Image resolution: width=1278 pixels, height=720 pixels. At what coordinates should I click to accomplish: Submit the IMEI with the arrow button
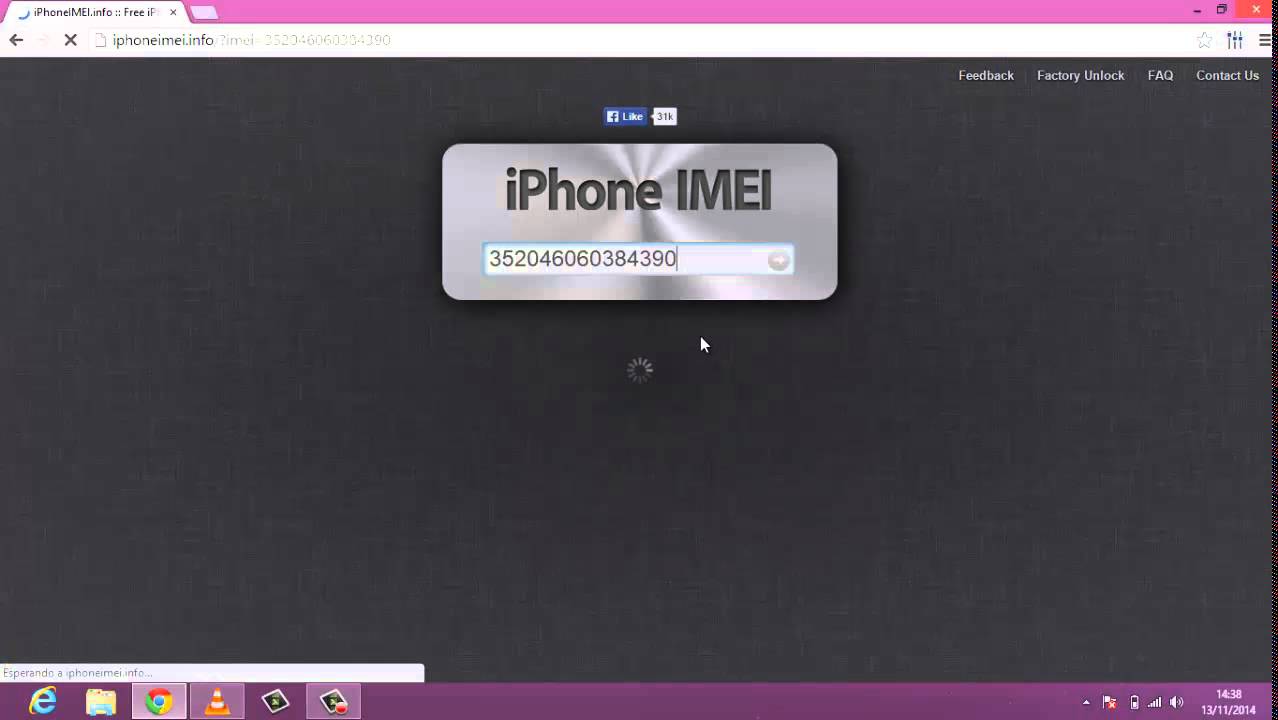coord(779,261)
